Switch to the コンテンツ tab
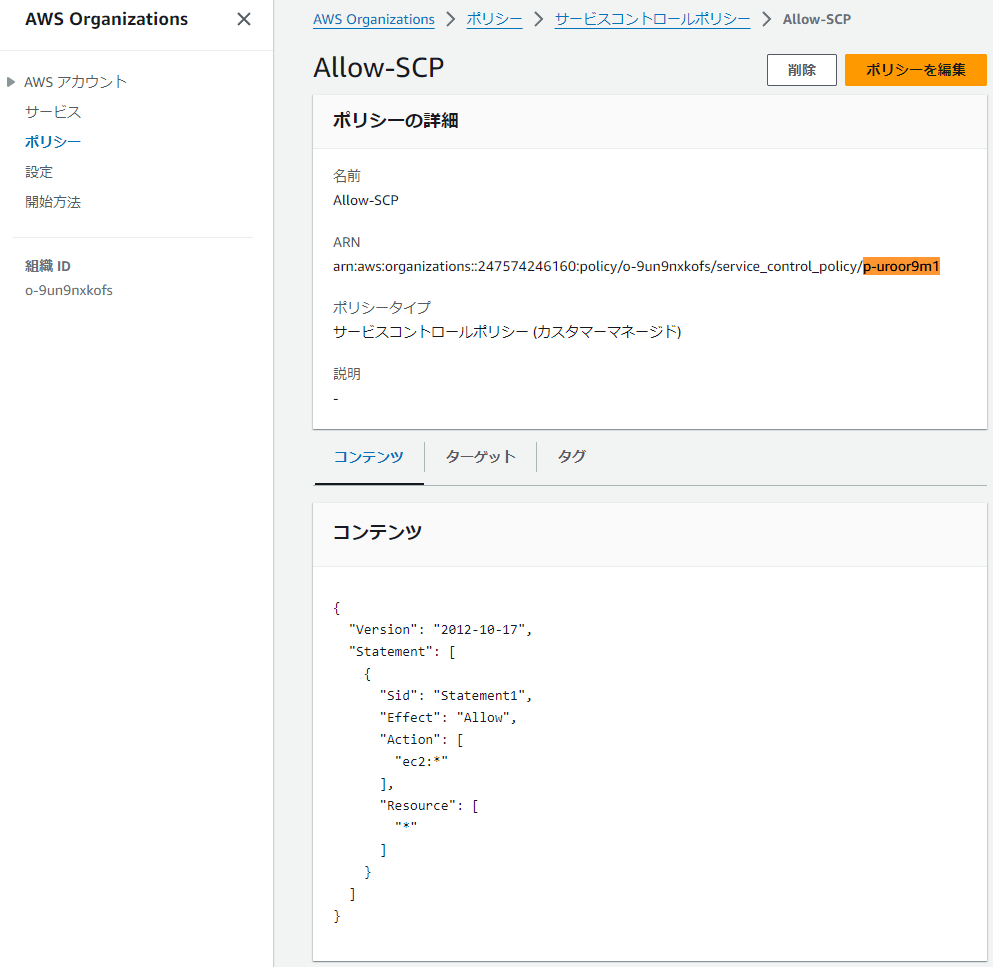 [x=369, y=457]
